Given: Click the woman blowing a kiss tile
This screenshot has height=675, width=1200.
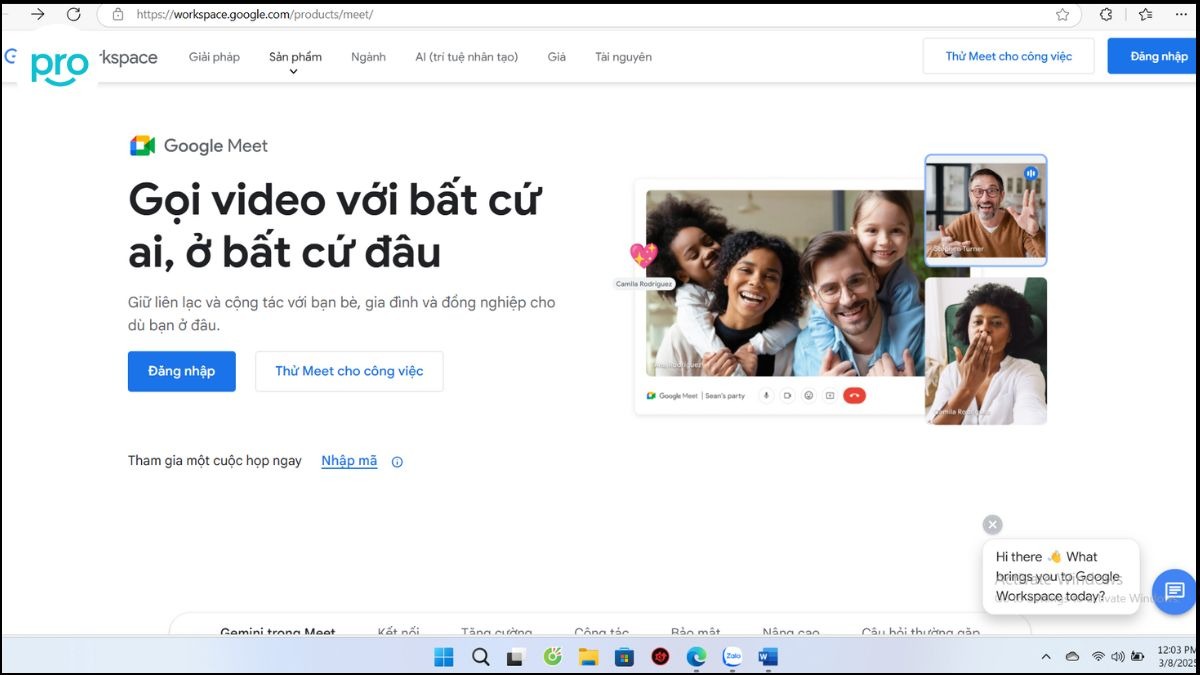Looking at the screenshot, I should 986,351.
